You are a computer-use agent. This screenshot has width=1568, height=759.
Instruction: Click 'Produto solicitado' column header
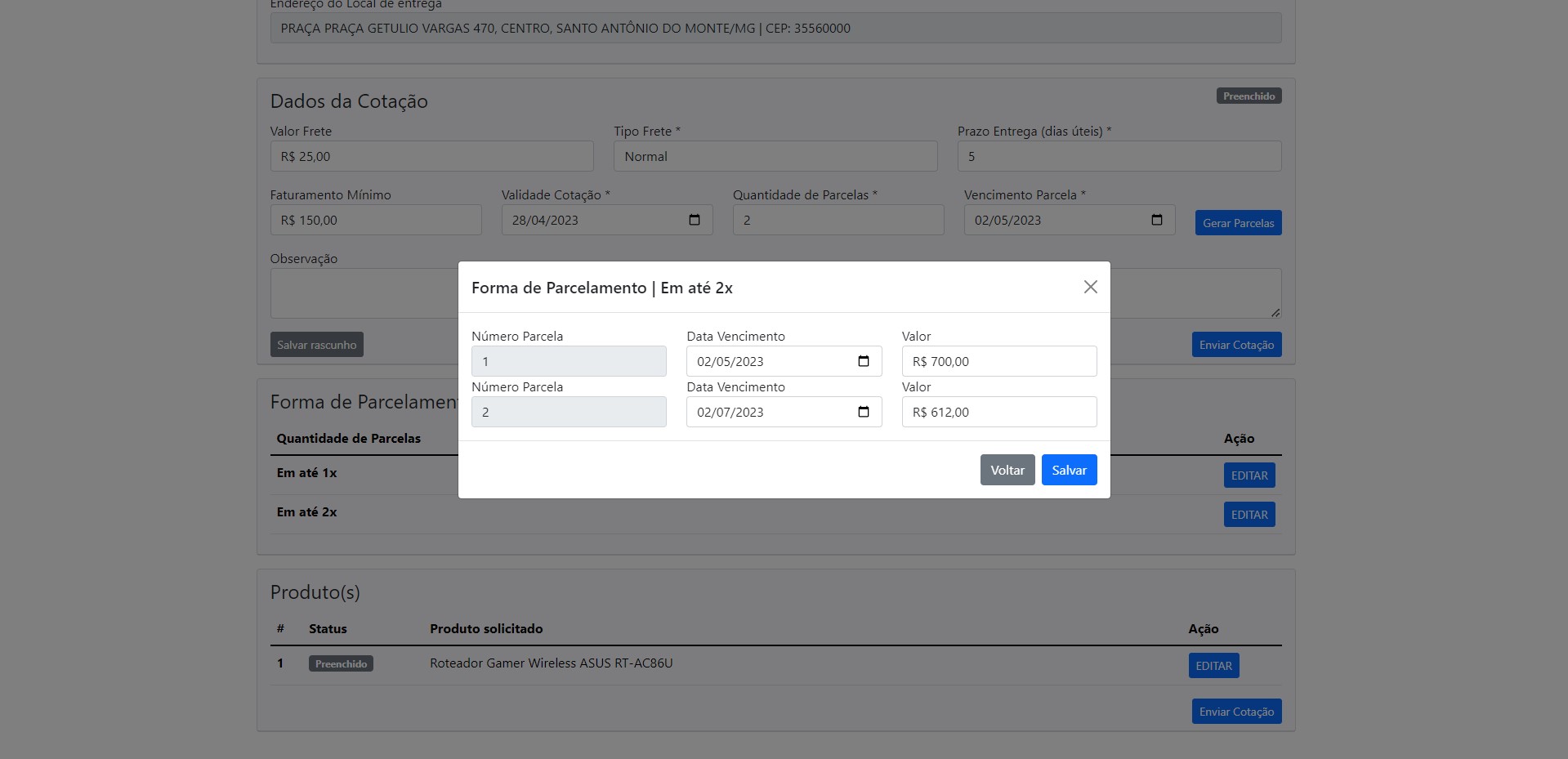pos(486,628)
